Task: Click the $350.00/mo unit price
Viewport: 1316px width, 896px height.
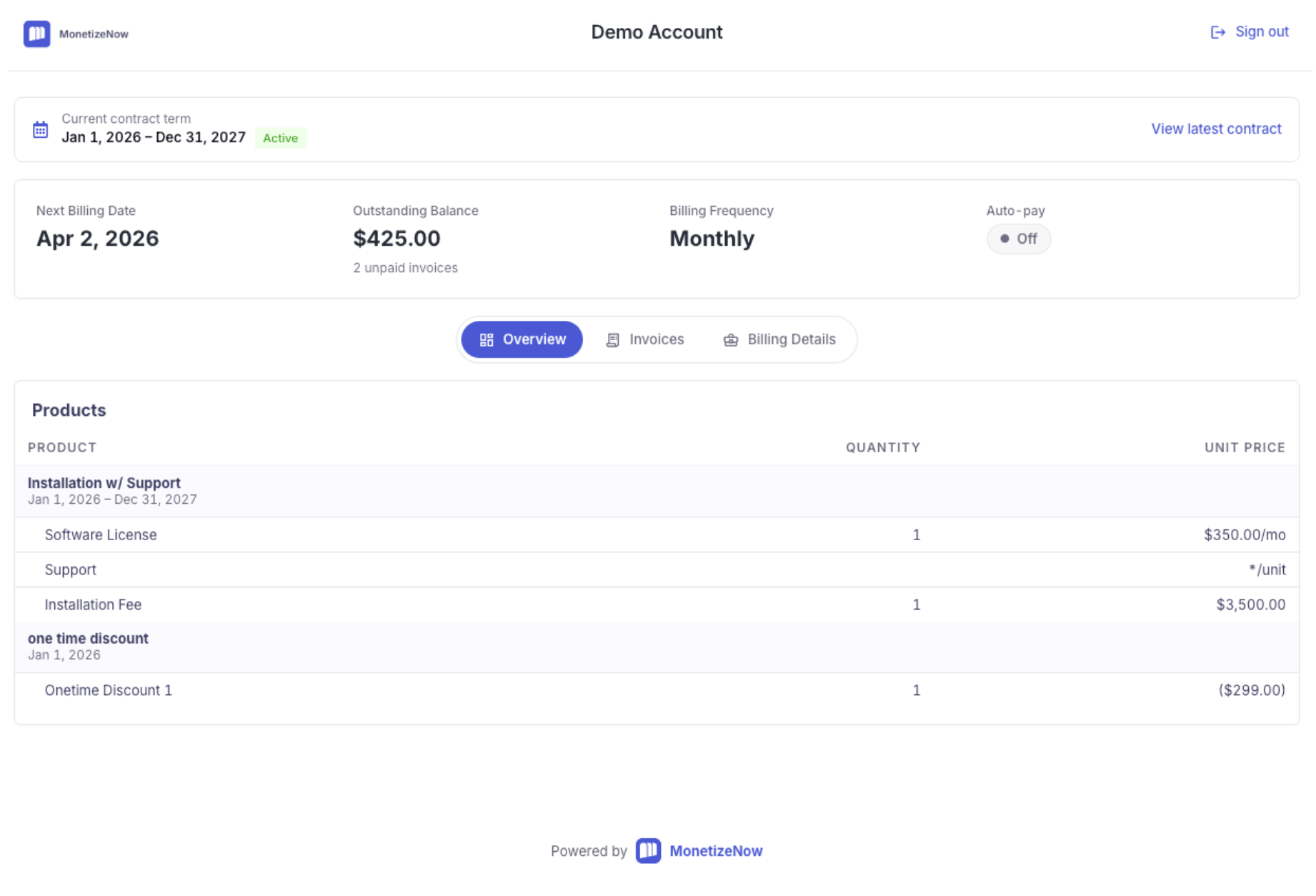Action: [1245, 534]
